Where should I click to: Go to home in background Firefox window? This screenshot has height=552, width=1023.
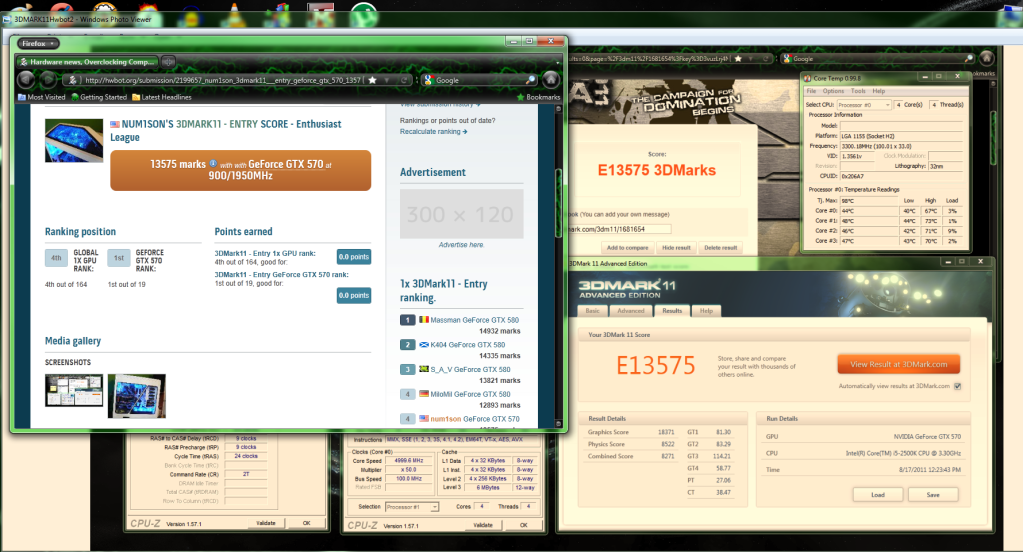987,58
